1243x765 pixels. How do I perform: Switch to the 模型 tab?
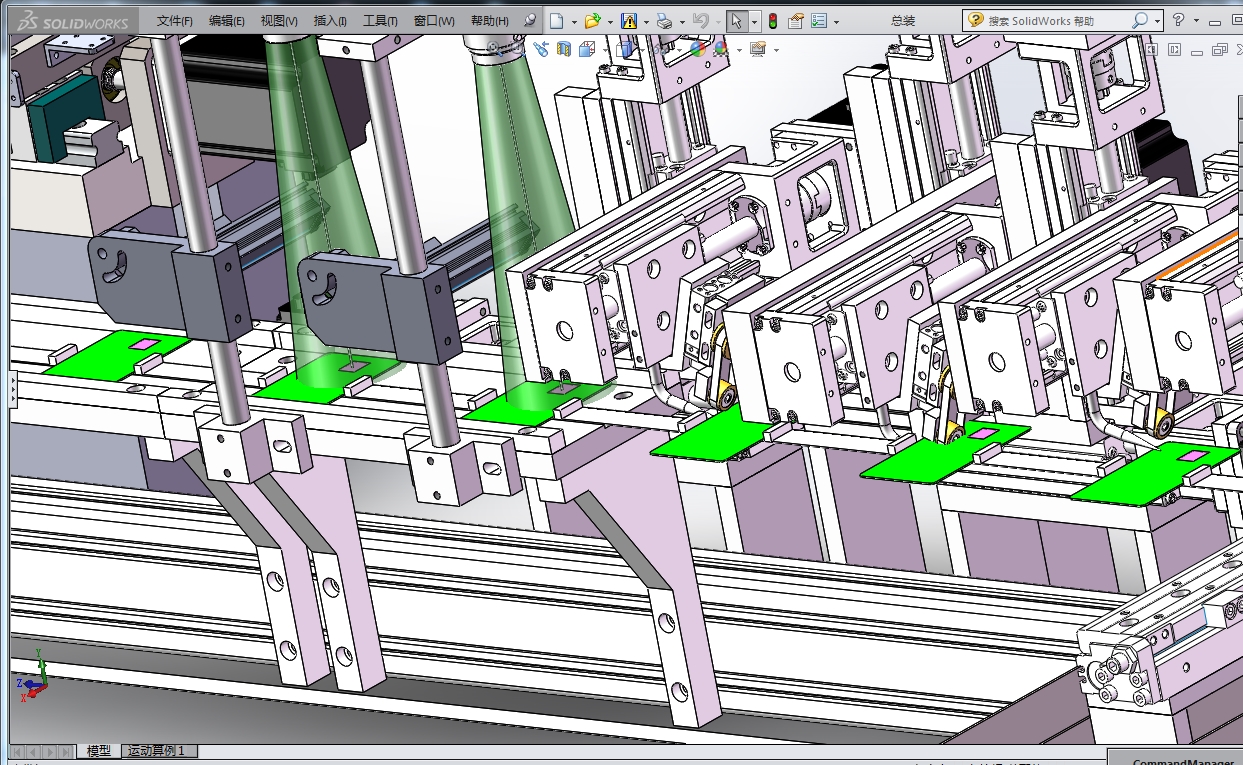99,751
